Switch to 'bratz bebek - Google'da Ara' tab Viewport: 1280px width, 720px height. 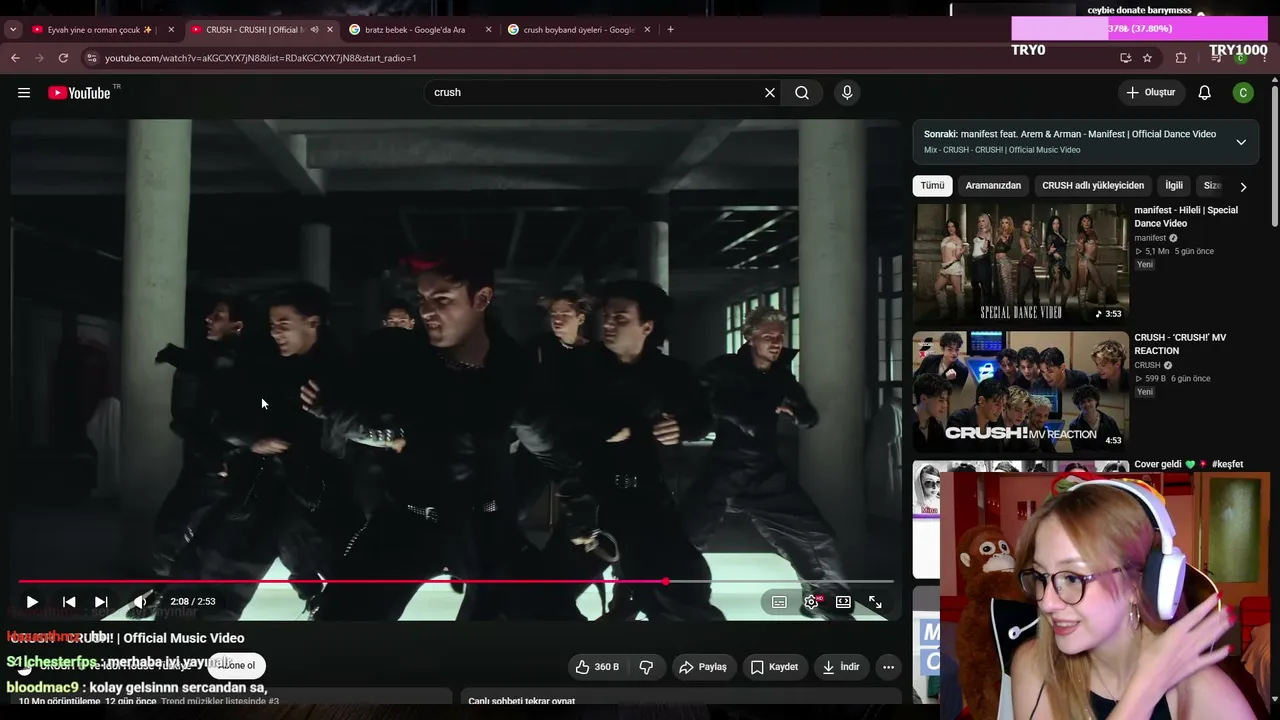(x=414, y=30)
